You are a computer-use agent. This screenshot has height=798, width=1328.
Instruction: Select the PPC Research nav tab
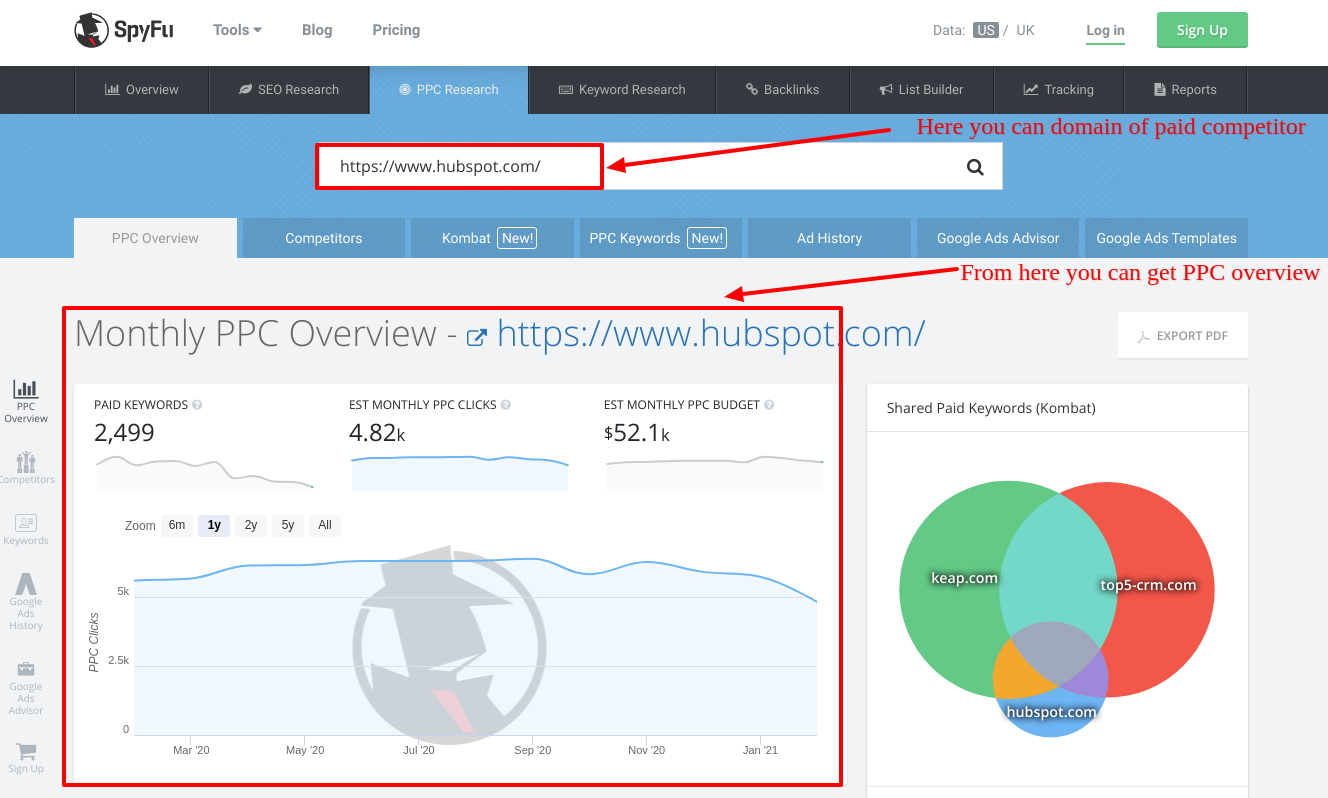coord(449,90)
